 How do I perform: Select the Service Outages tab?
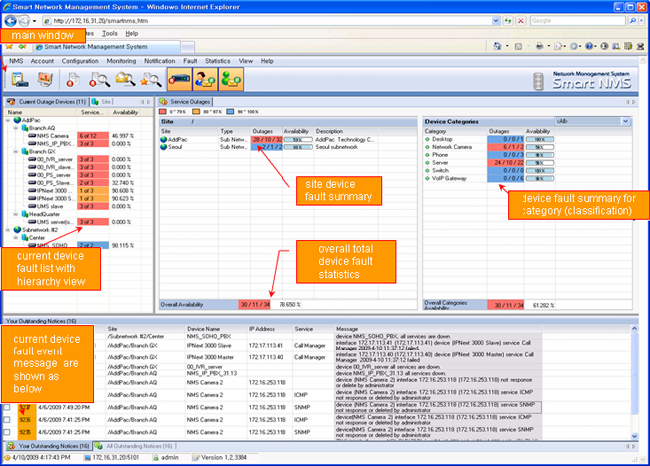point(192,102)
